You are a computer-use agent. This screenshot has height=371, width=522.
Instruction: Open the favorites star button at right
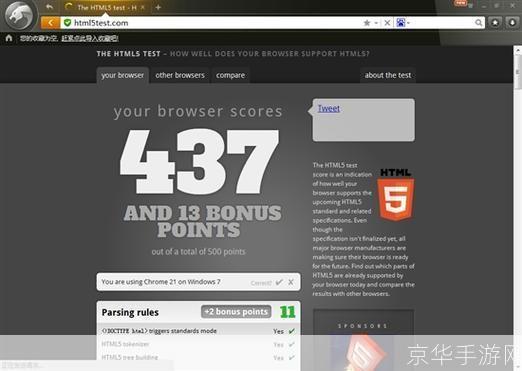click(495, 22)
